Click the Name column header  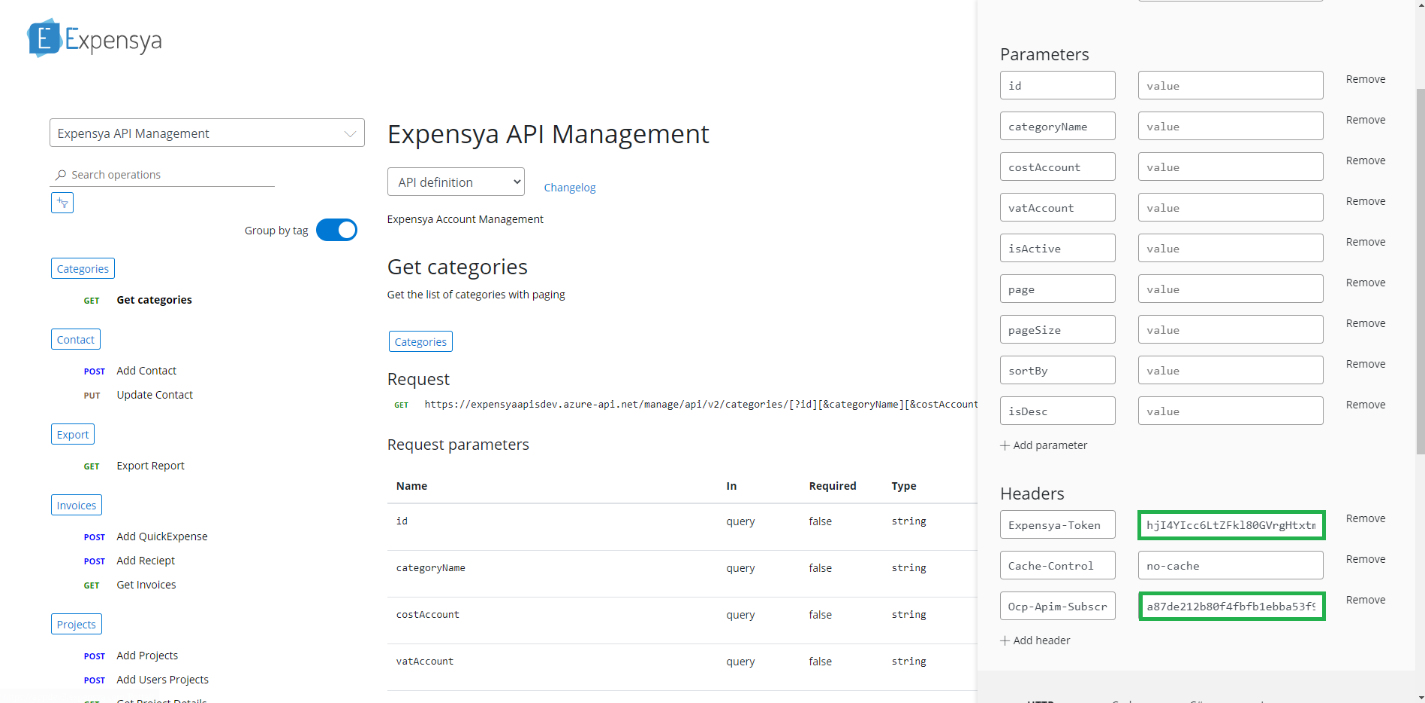(x=412, y=487)
